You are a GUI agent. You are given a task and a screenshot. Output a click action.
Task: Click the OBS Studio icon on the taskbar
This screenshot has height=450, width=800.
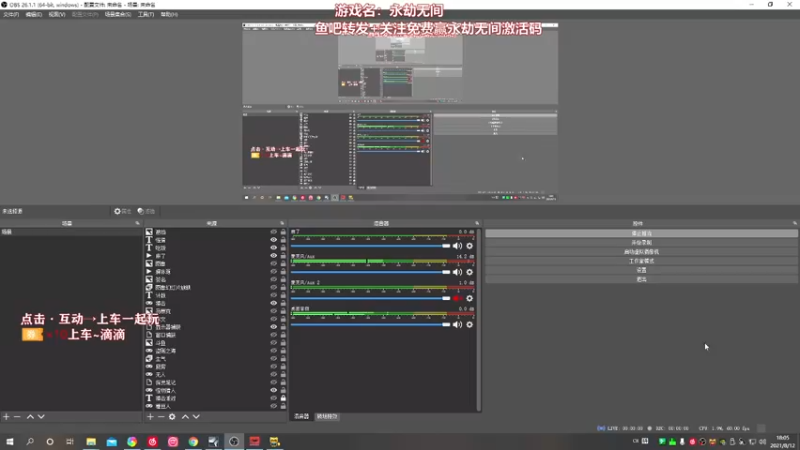point(234,442)
